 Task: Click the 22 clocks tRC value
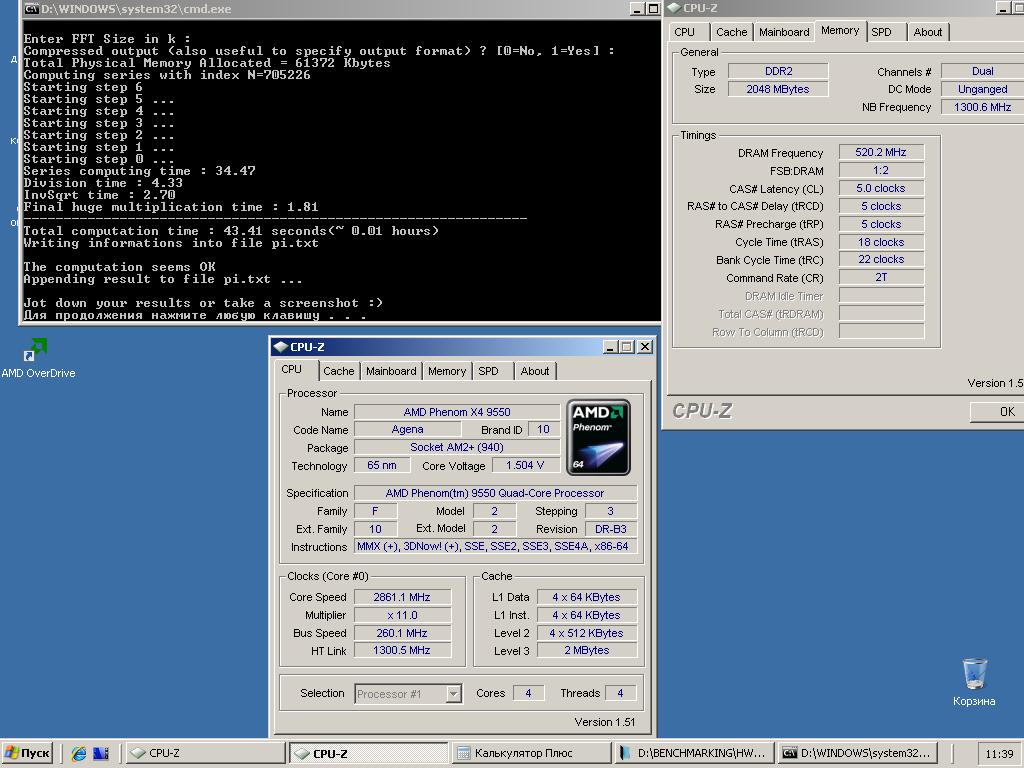point(881,259)
